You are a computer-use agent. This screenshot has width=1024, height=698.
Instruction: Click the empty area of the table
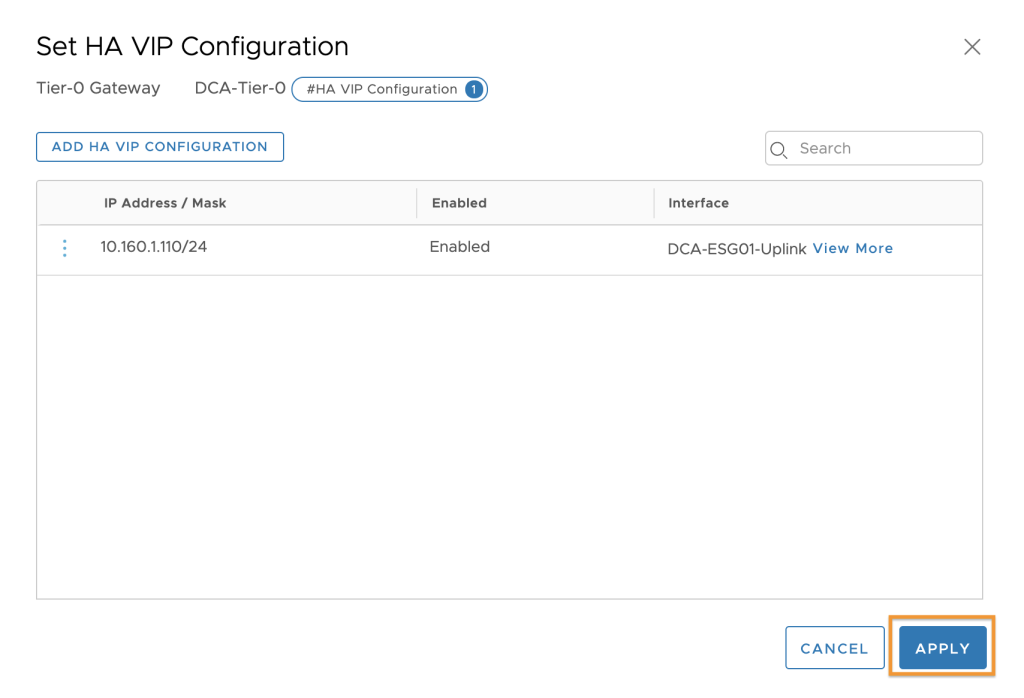click(x=509, y=436)
